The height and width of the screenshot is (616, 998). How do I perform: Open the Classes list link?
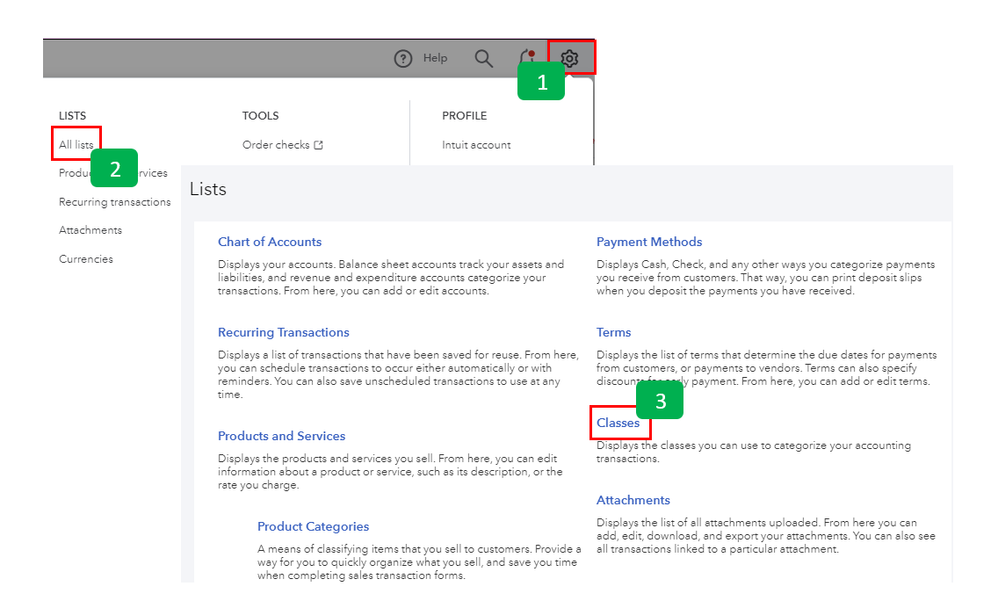point(618,423)
